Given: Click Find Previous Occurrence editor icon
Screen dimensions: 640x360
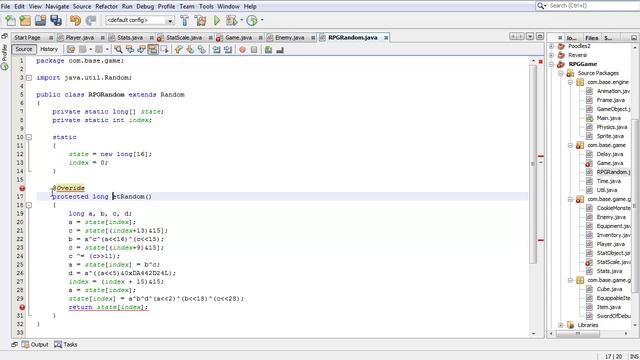Looking at the screenshot, I should click(x=130, y=50).
